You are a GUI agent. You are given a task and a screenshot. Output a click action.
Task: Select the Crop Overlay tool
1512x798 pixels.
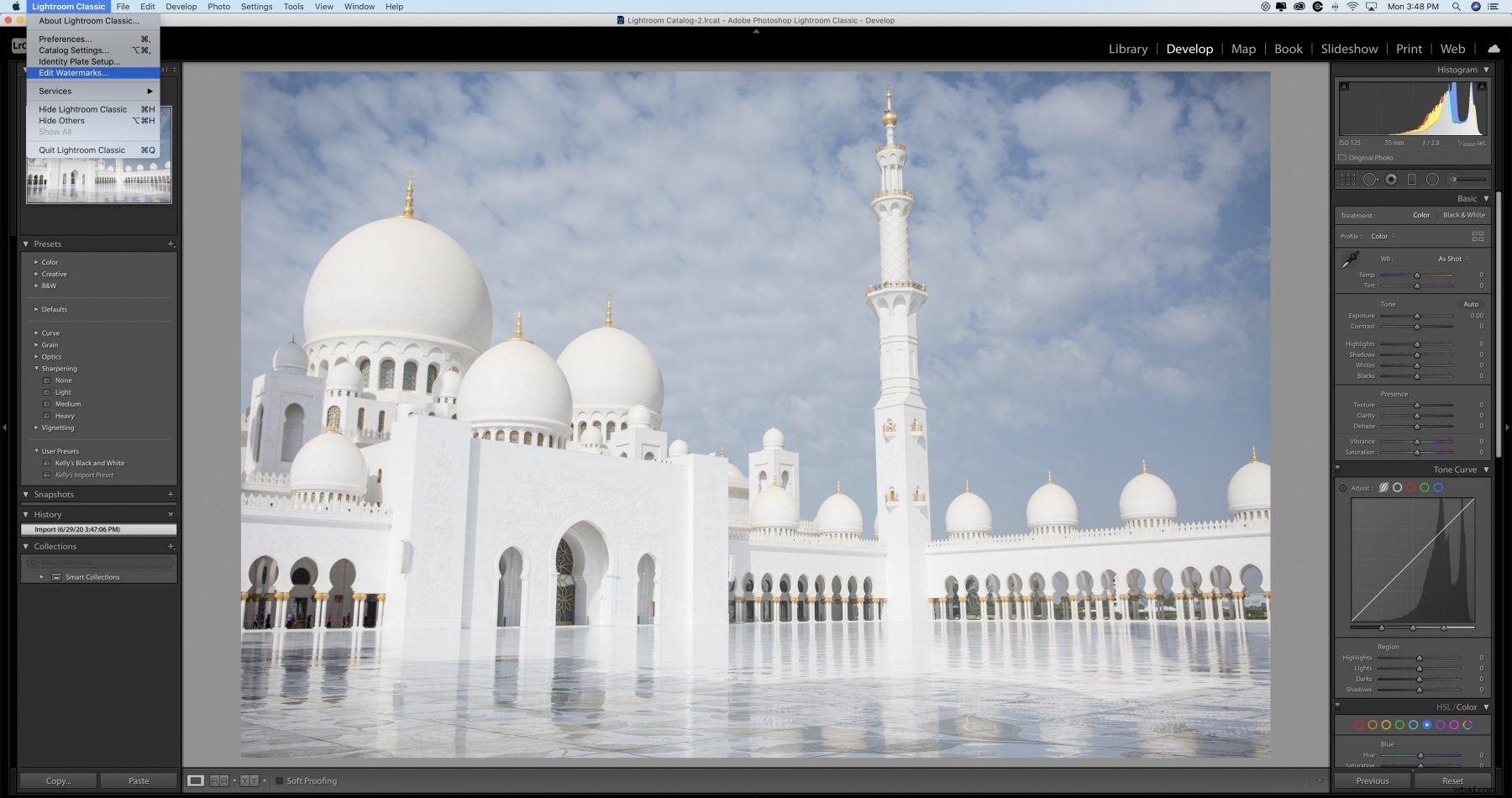tap(1347, 179)
